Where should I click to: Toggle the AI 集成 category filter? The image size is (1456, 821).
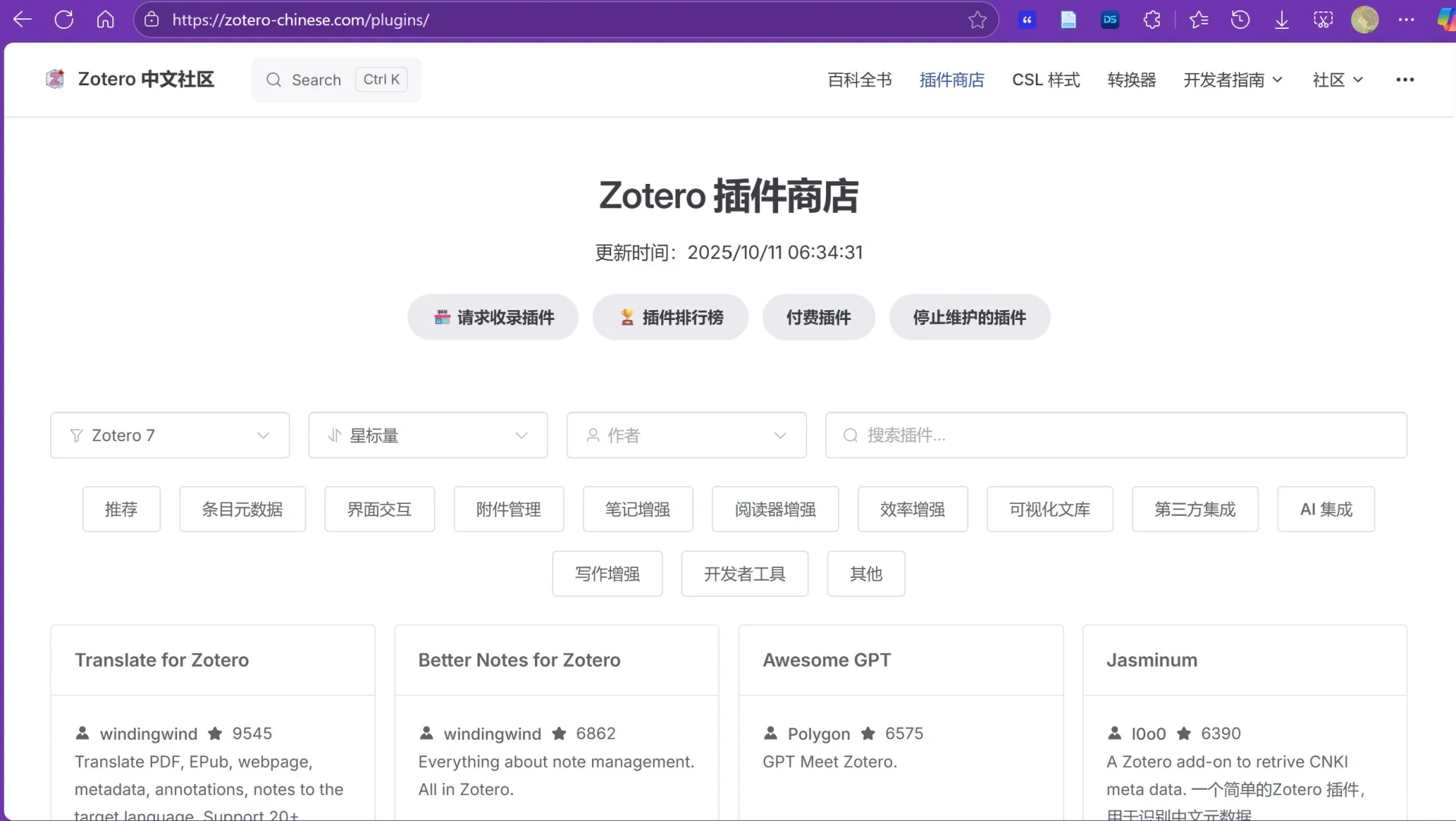click(x=1325, y=509)
